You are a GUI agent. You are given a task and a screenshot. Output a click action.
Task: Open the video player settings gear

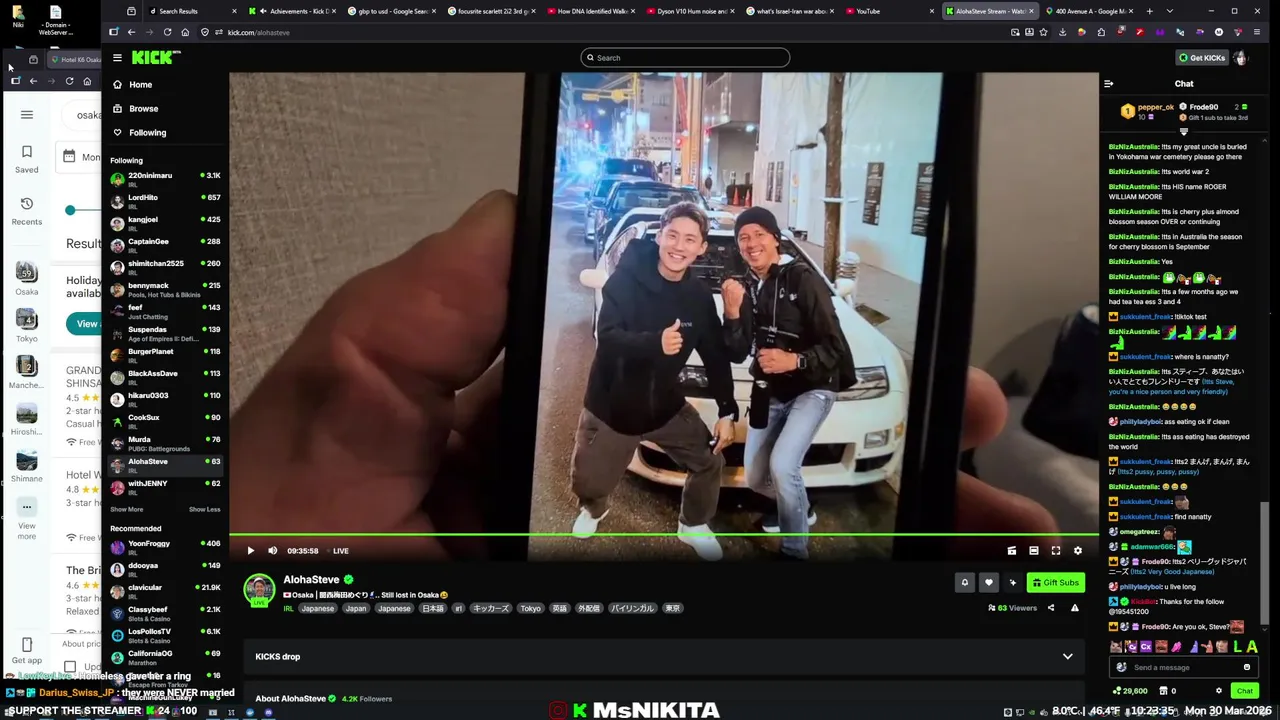tap(1078, 551)
